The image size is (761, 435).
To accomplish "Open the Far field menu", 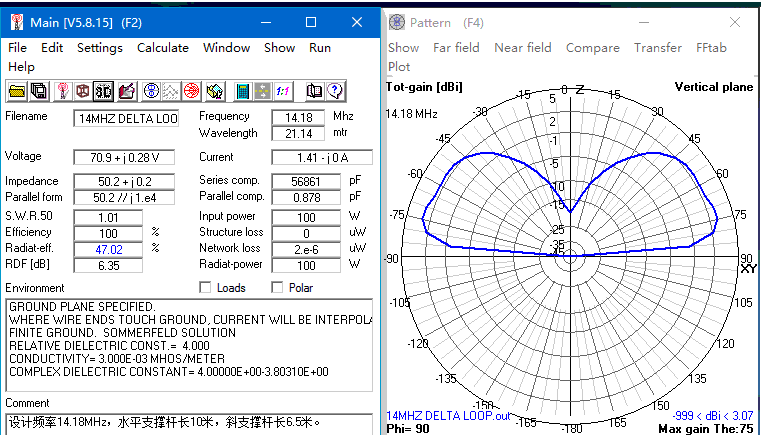I will pyautogui.click(x=456, y=48).
